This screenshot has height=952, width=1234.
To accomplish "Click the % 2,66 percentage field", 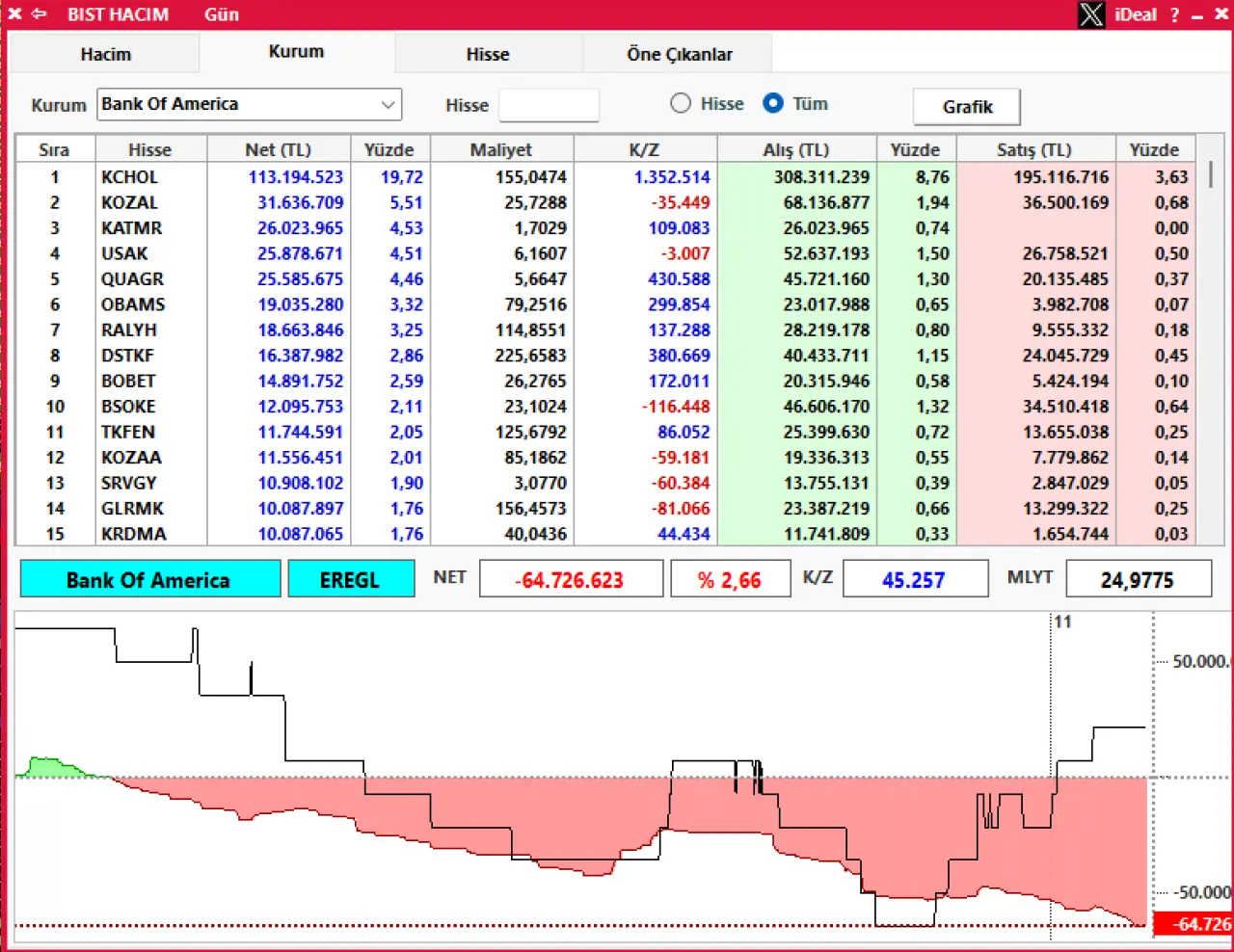I will [x=730, y=580].
